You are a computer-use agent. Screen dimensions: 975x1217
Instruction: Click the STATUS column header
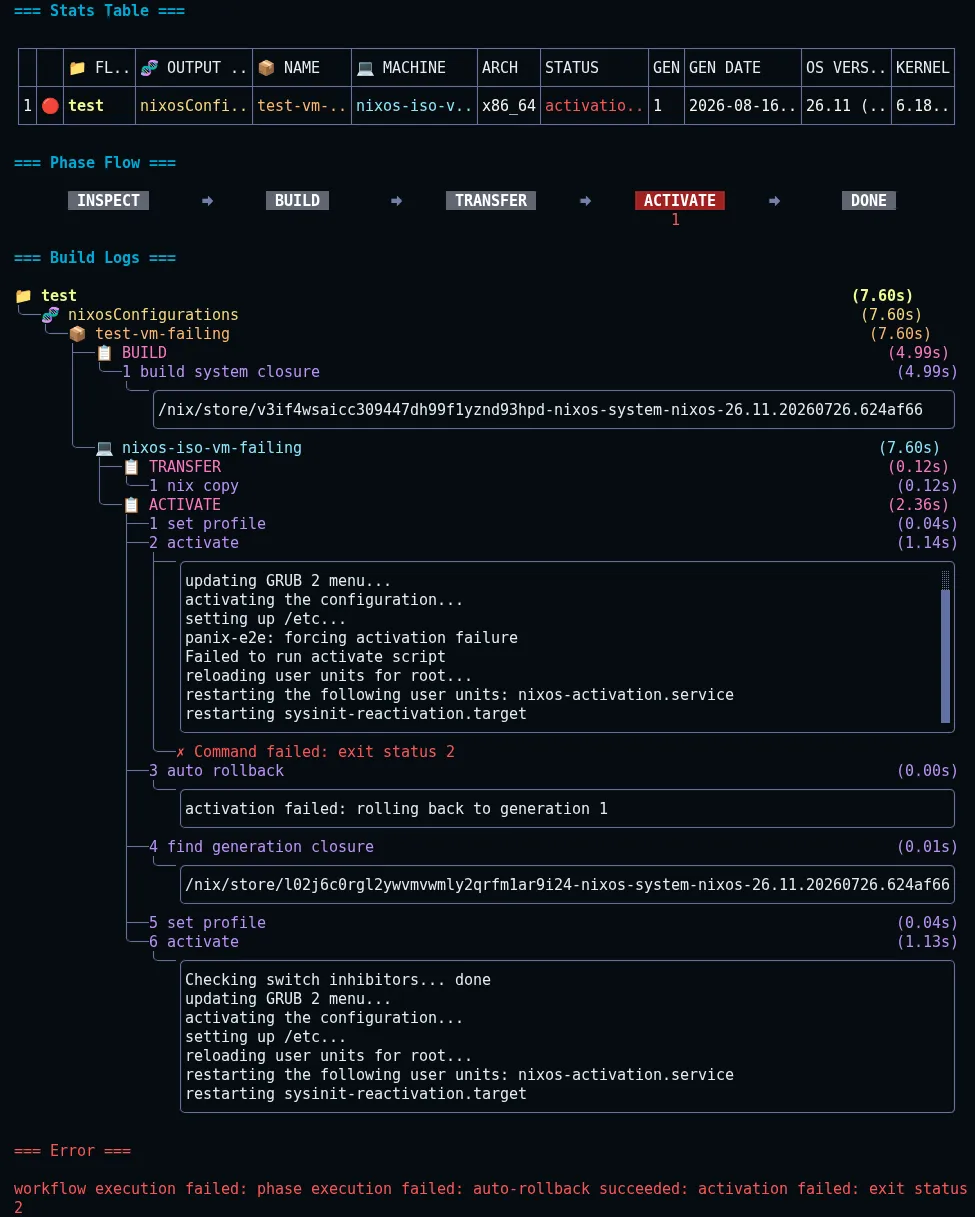point(572,68)
